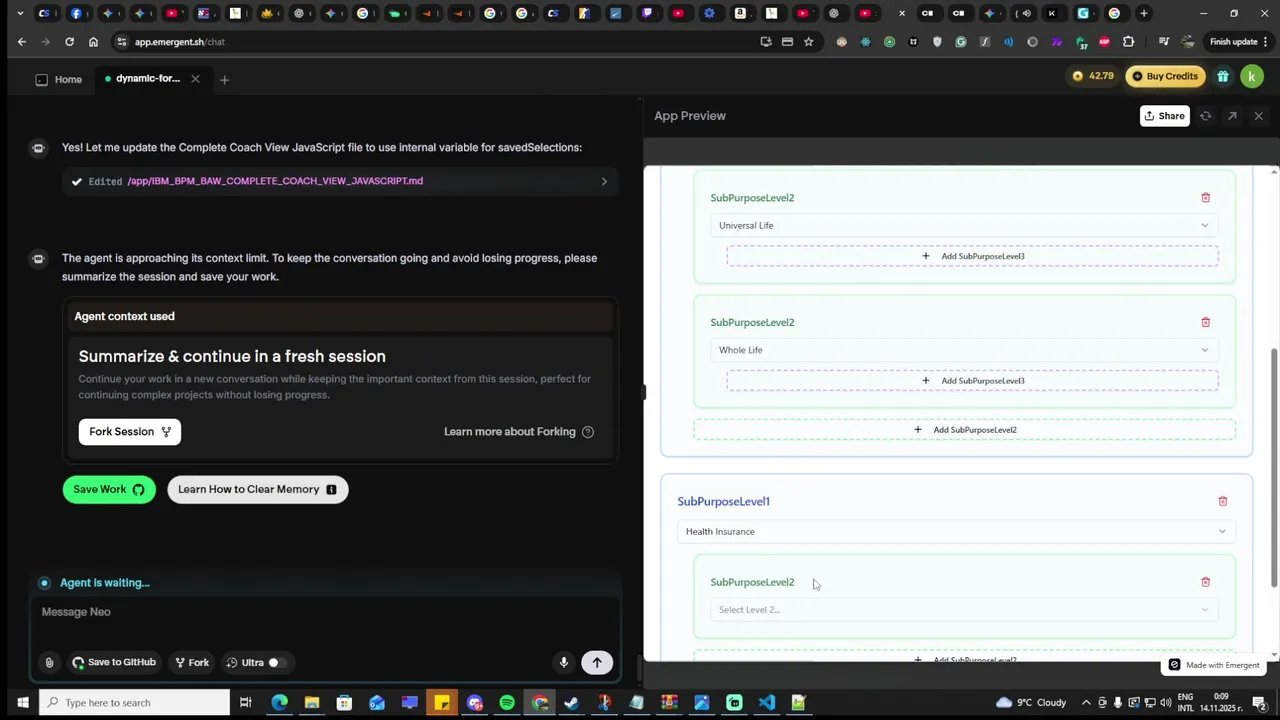Close the dynamic-for... project tab
Image resolution: width=1280 pixels, height=720 pixels.
click(x=195, y=79)
